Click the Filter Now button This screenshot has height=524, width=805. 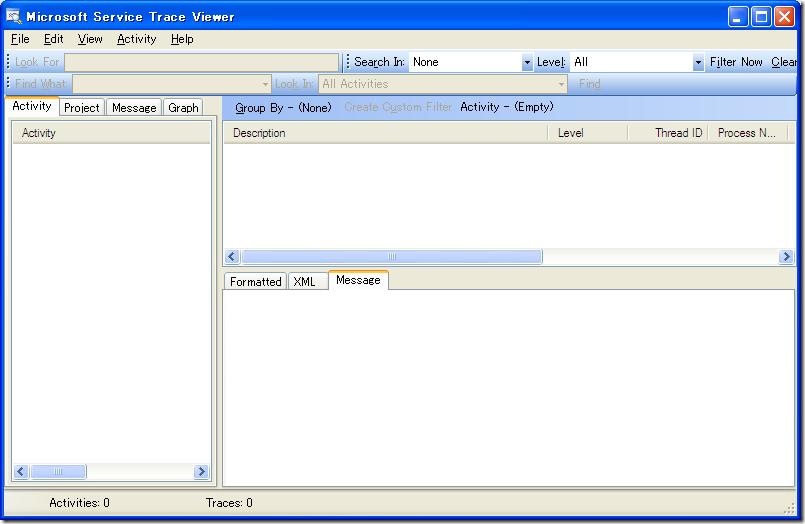(736, 62)
